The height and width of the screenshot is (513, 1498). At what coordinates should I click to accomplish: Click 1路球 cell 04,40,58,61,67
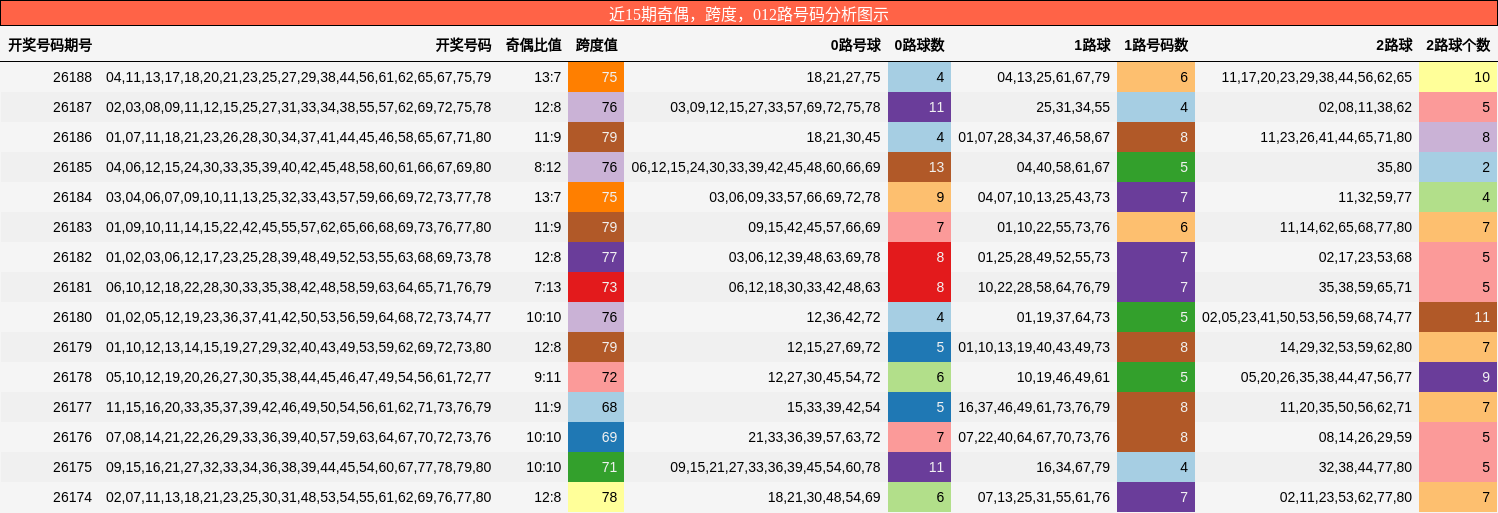point(1063,167)
